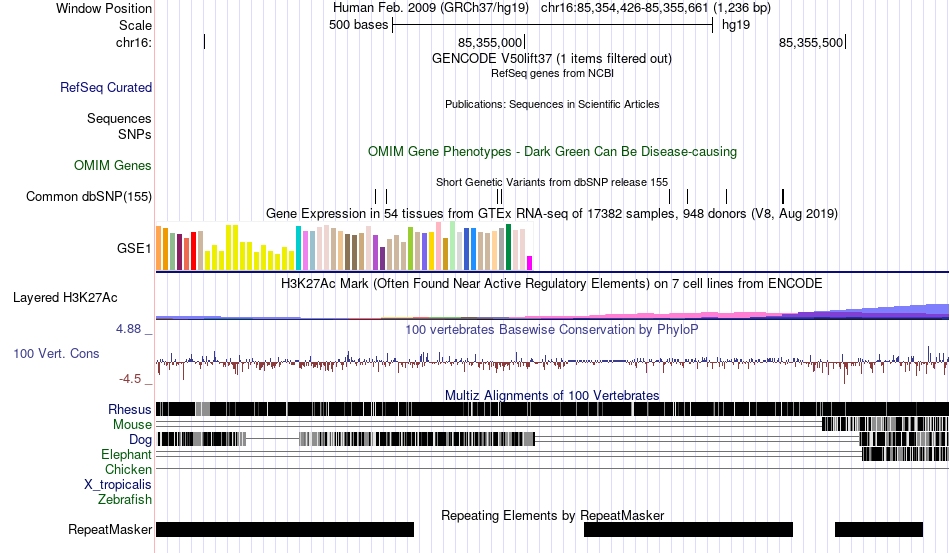Open Basewise Conservation by PhyloP title
This screenshot has height=553, width=950.
[x=551, y=329]
